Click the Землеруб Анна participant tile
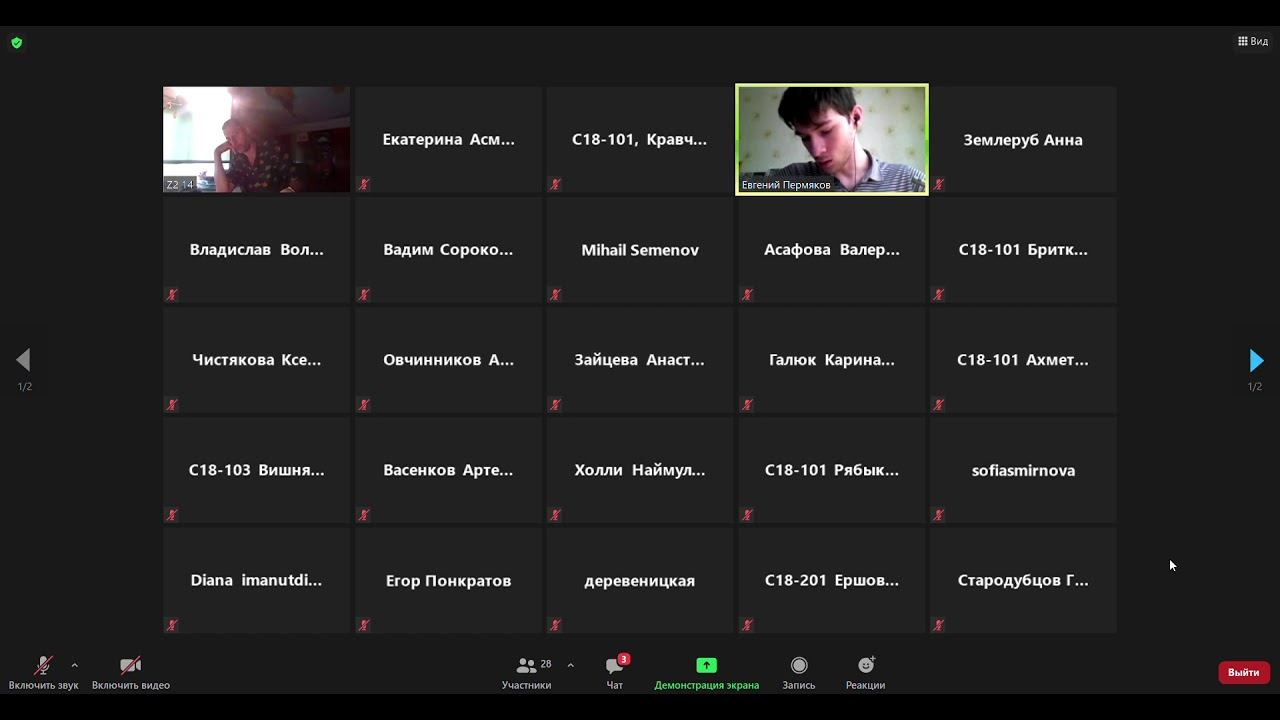This screenshot has width=1280, height=720. 1023,139
